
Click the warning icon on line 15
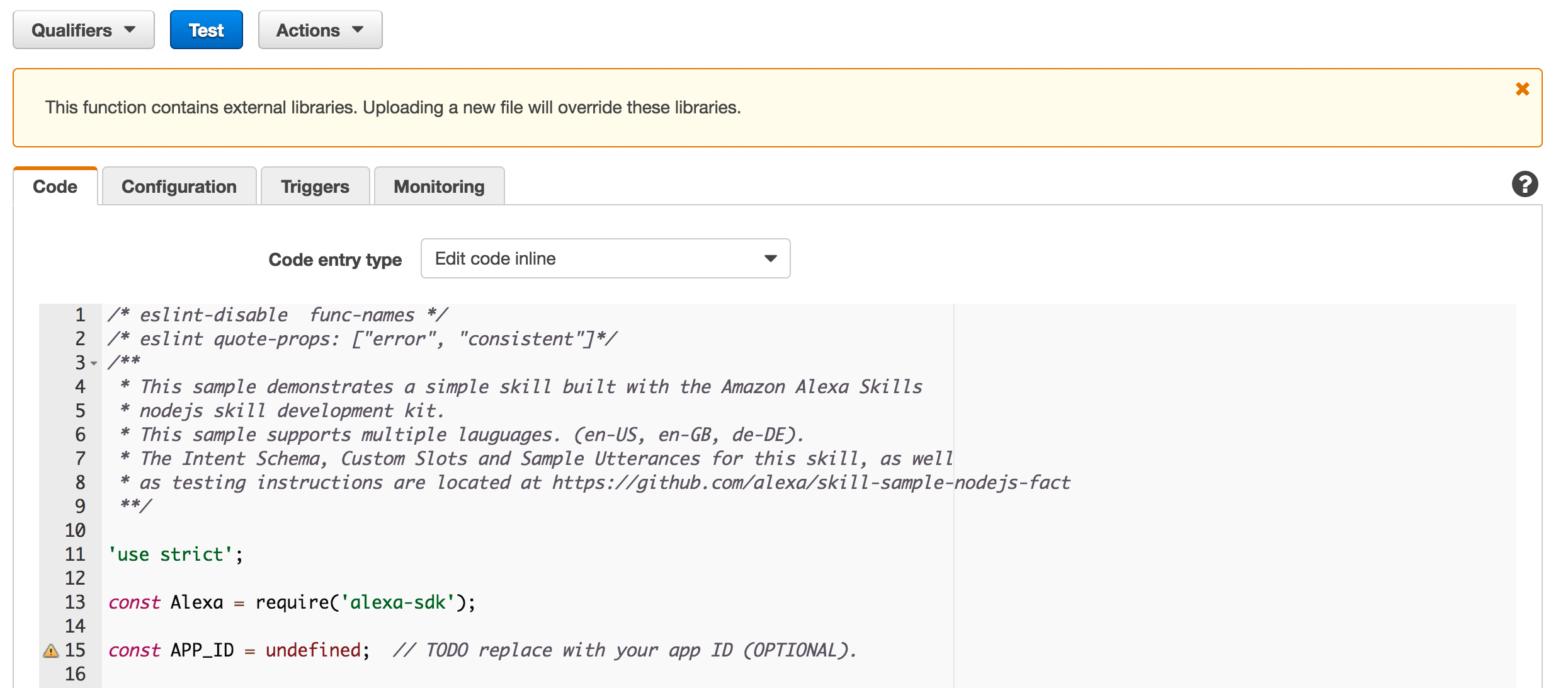[51, 651]
